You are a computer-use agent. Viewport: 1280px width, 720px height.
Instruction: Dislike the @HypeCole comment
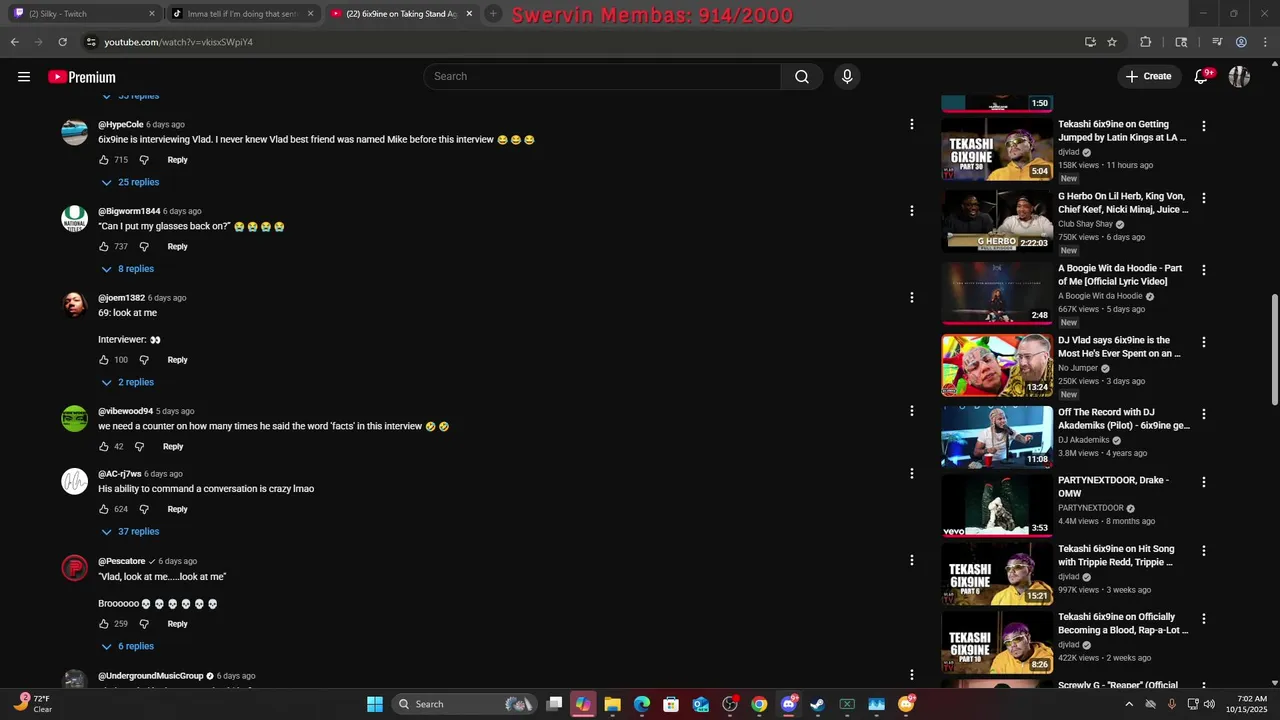(x=144, y=160)
